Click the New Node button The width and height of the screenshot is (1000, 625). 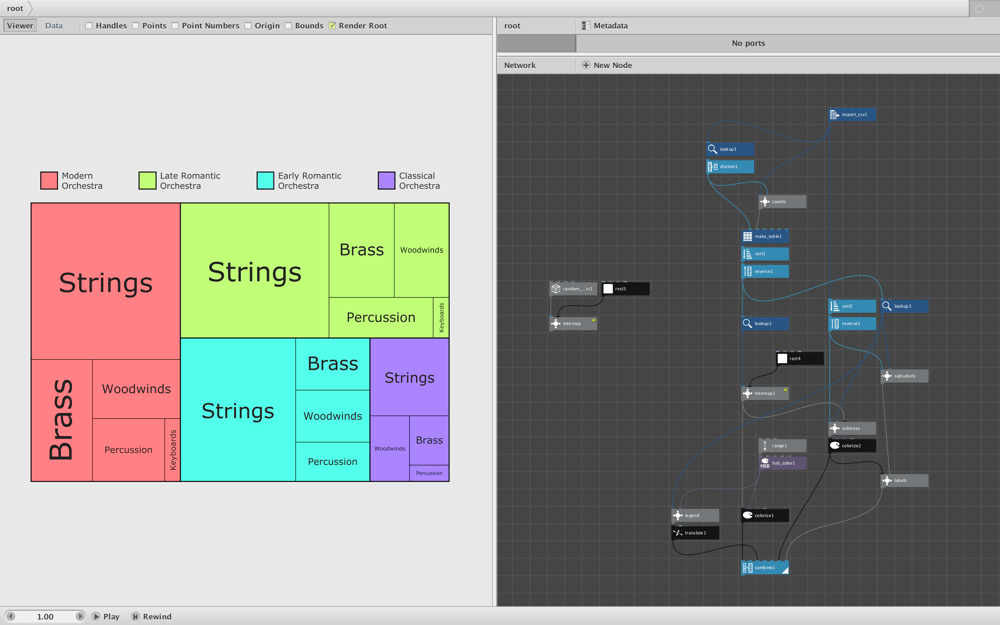[607, 65]
